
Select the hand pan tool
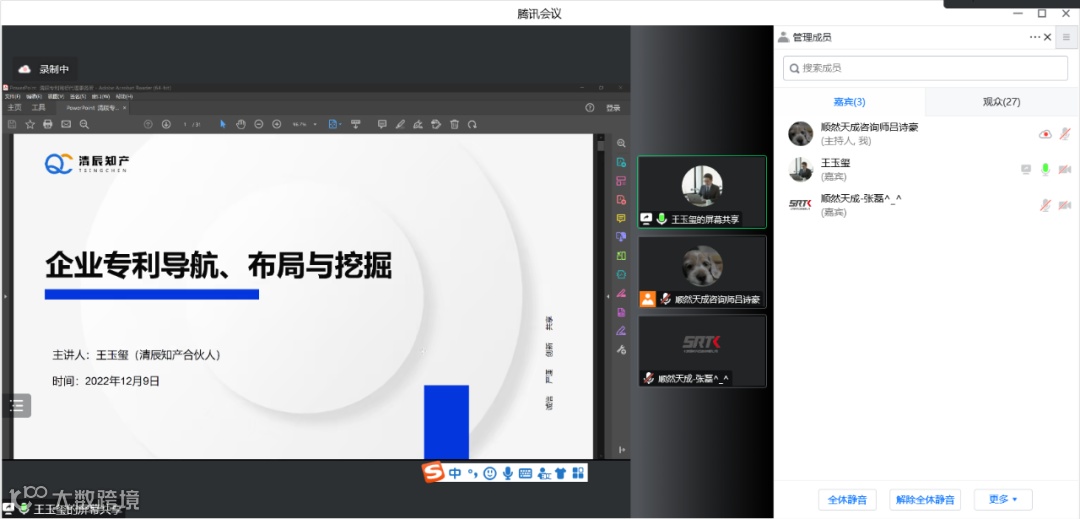point(240,125)
